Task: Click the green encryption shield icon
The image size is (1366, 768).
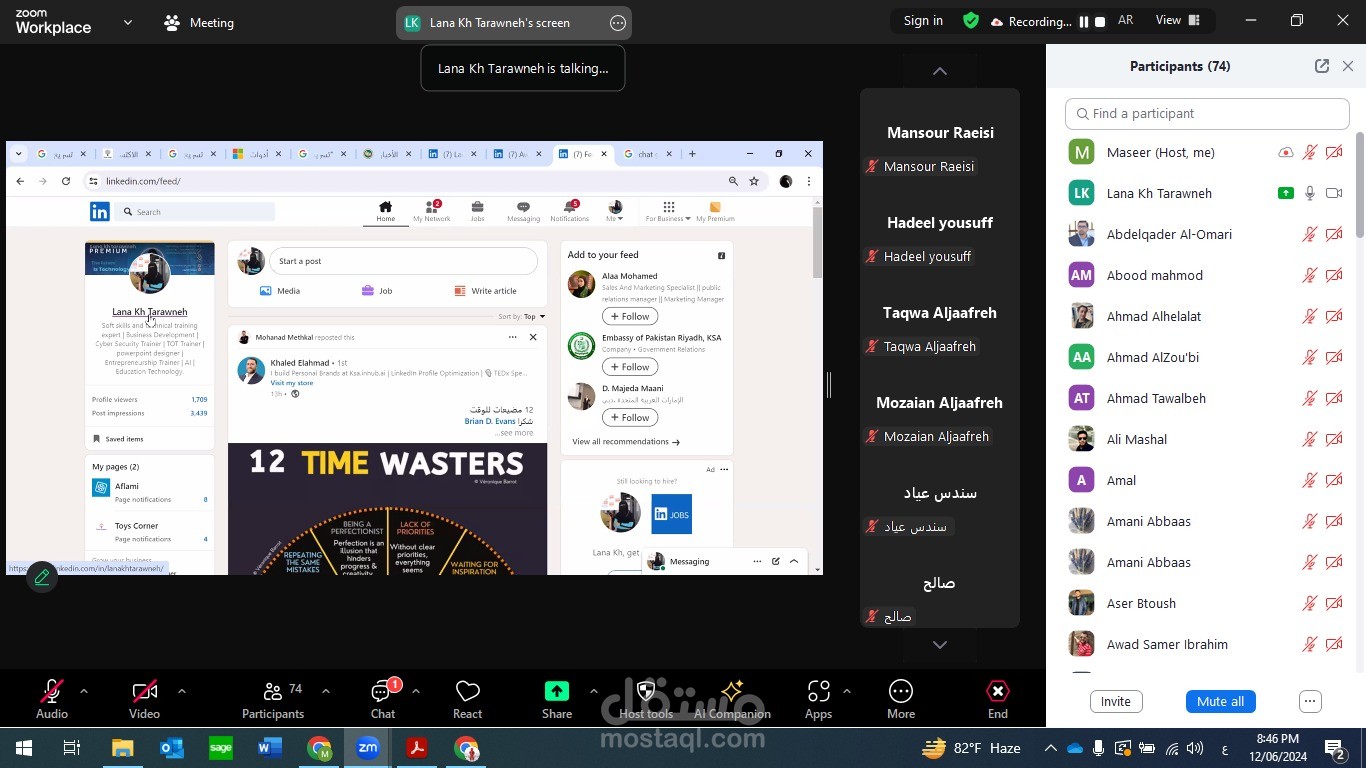Action: pyautogui.click(x=970, y=21)
